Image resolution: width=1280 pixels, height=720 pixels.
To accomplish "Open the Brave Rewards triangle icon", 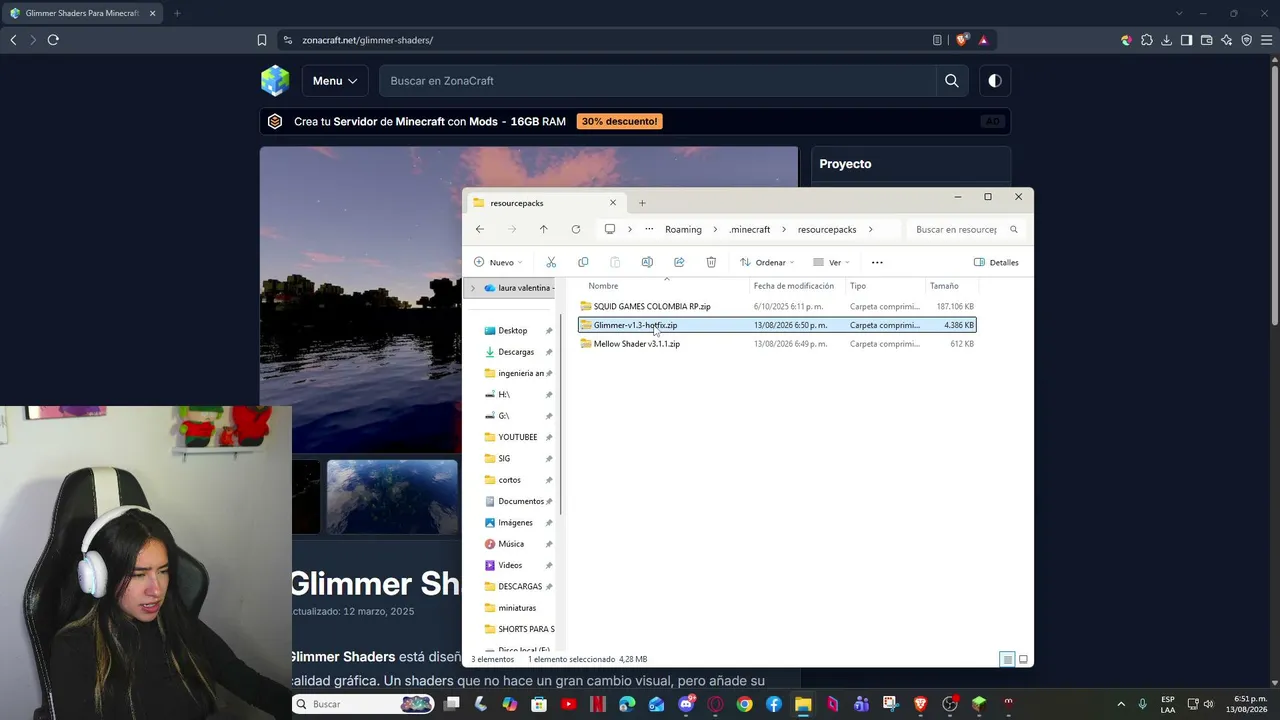I will coord(984,40).
